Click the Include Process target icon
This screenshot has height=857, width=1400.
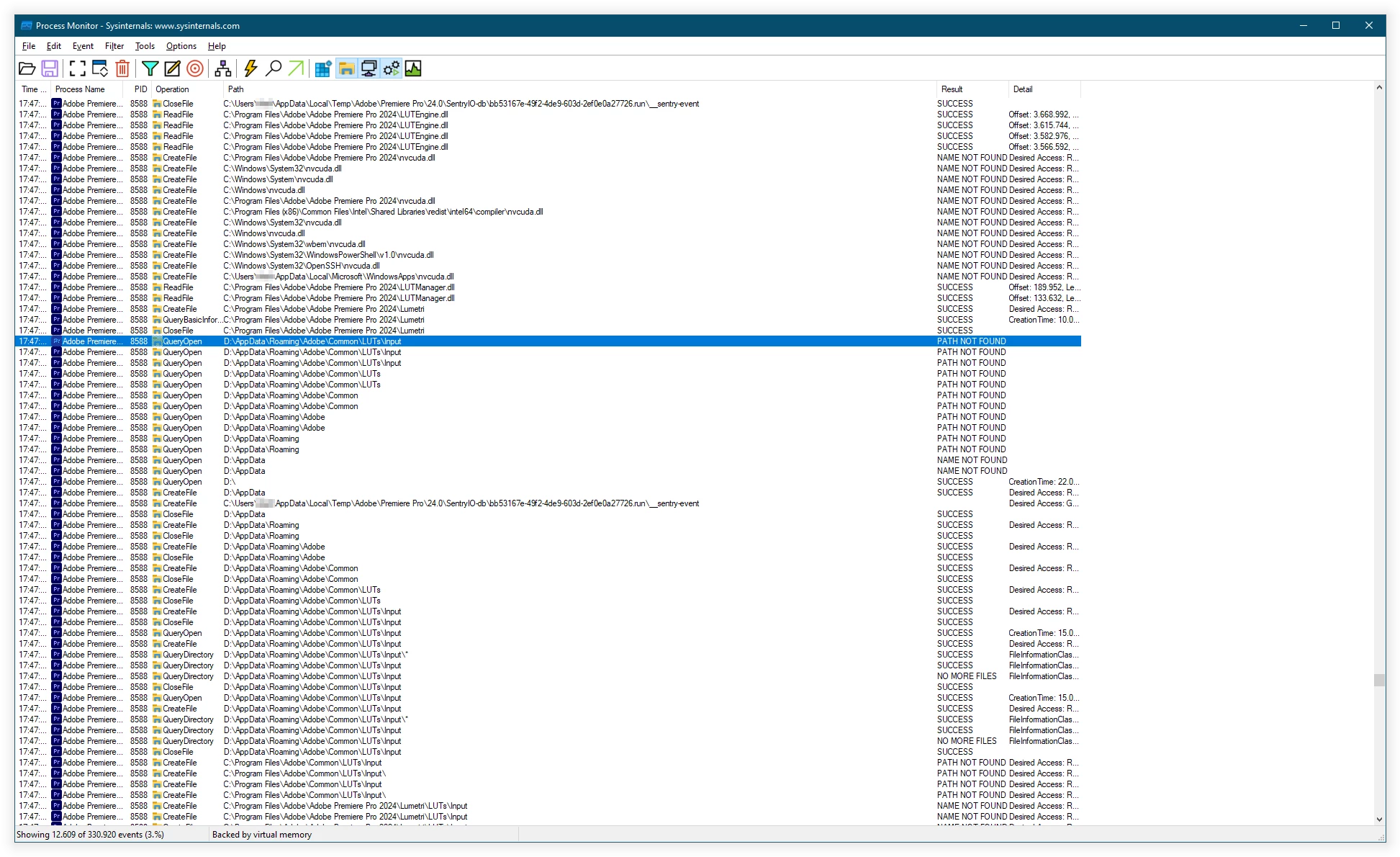[194, 68]
